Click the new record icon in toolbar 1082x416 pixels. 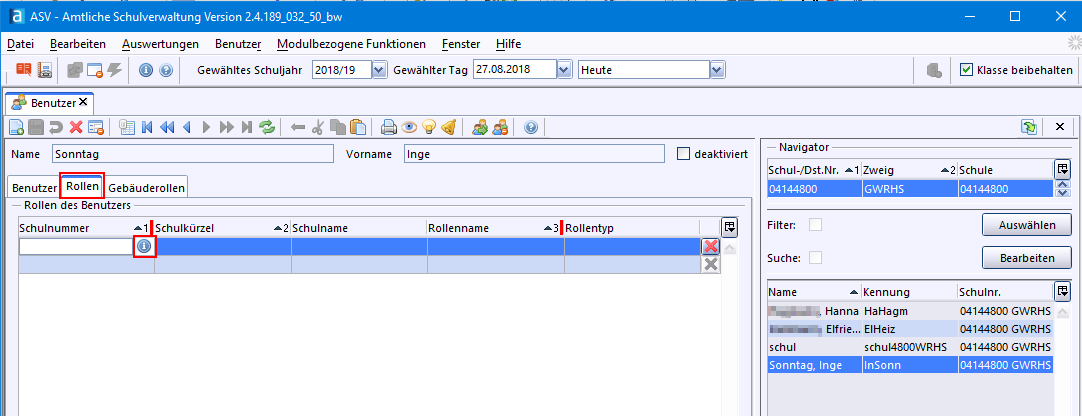(16, 127)
